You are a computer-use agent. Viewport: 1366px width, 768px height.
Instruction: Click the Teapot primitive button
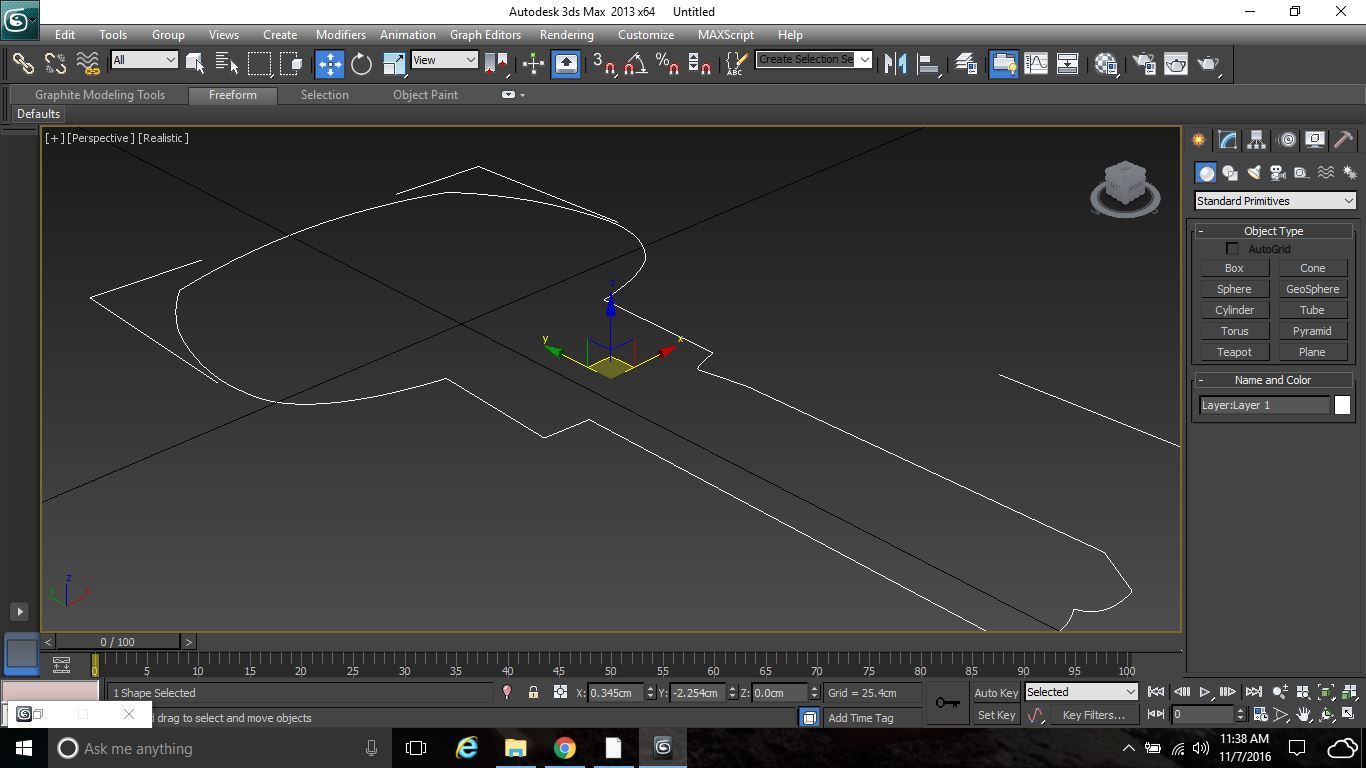(1234, 352)
